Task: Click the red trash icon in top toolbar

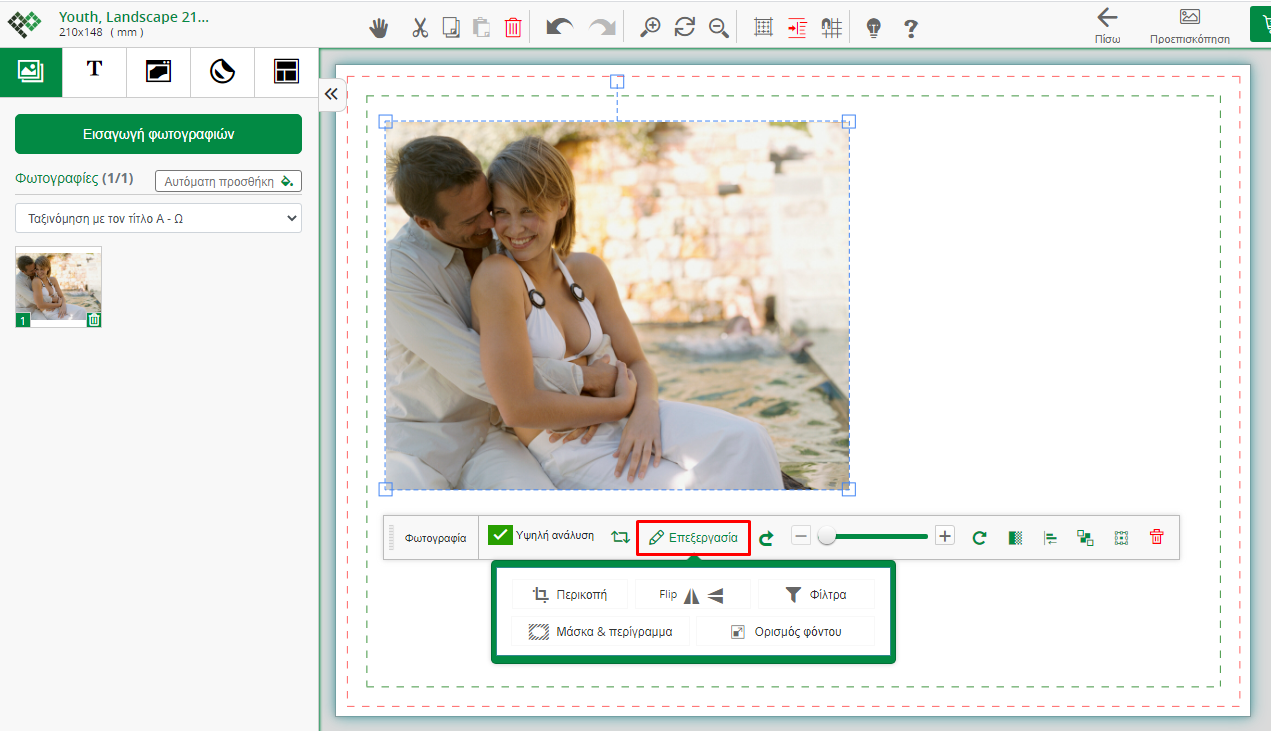Action: tap(513, 28)
